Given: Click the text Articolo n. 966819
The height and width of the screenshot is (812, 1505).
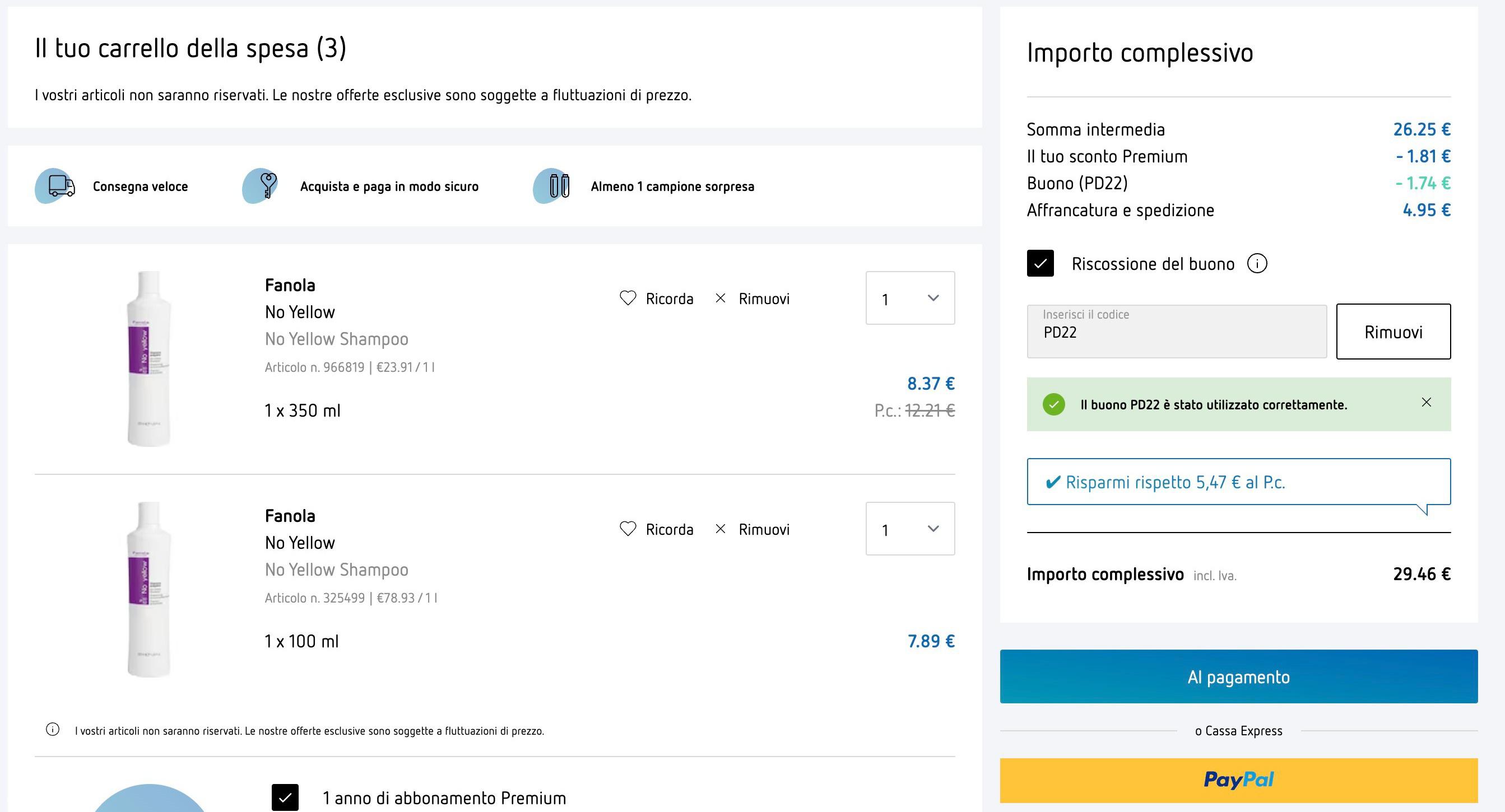Looking at the screenshot, I should [314, 367].
